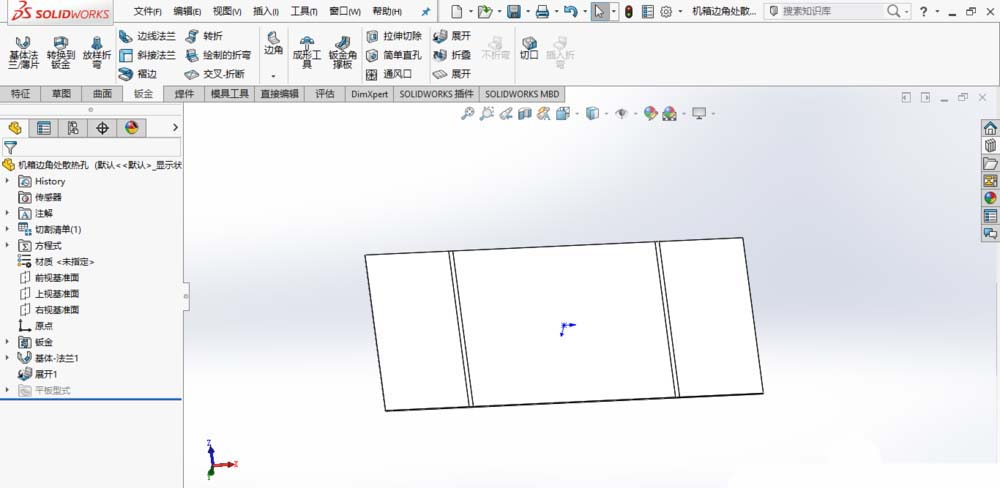Image resolution: width=1000 pixels, height=488 pixels.
Task: Open Design Library in task pane
Action: tap(990, 145)
